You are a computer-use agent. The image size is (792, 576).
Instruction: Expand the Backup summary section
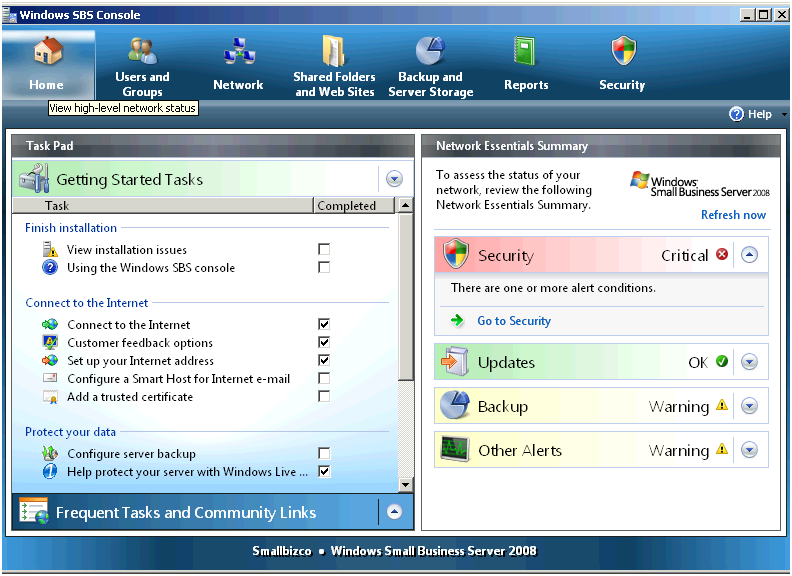click(x=750, y=406)
